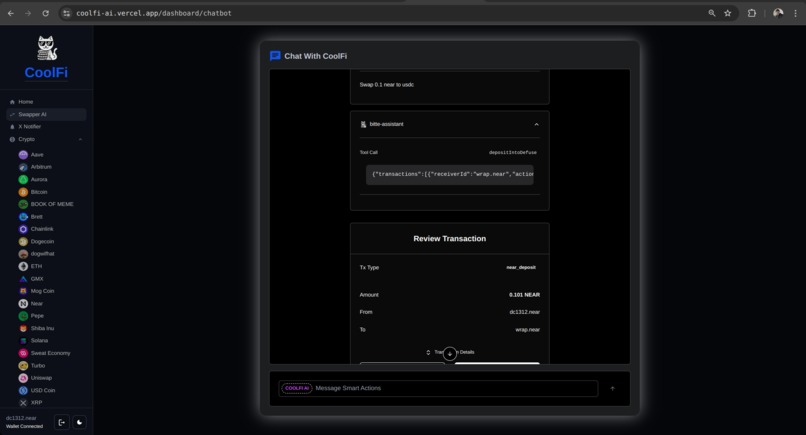The image size is (806, 435).
Task: Select dogwifhat in crypto list
Action: point(42,253)
